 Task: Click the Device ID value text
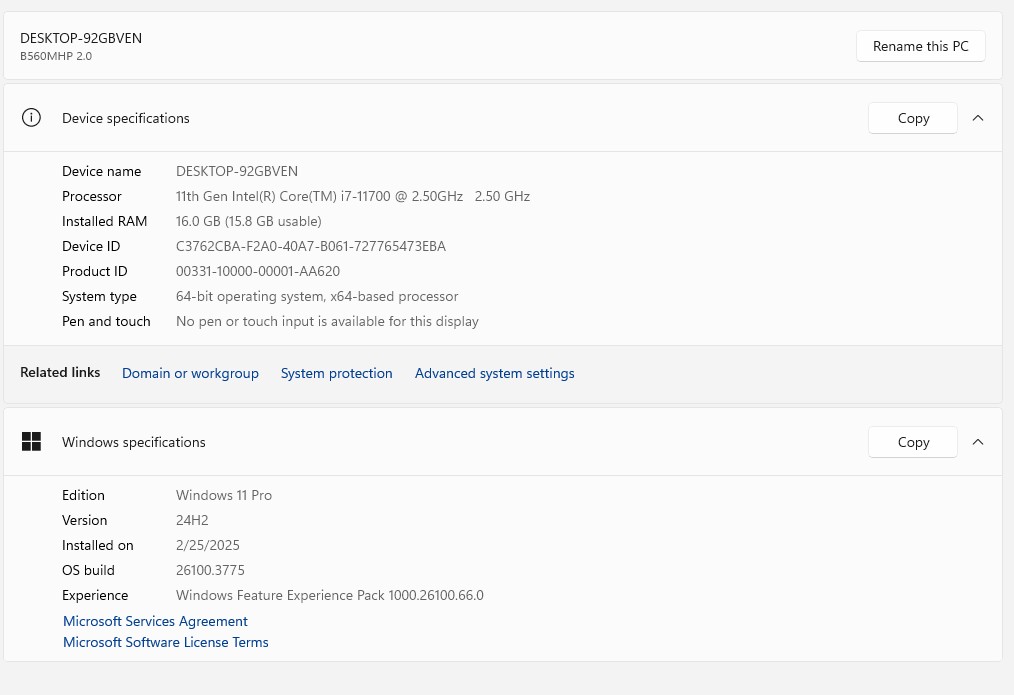pyautogui.click(x=311, y=246)
